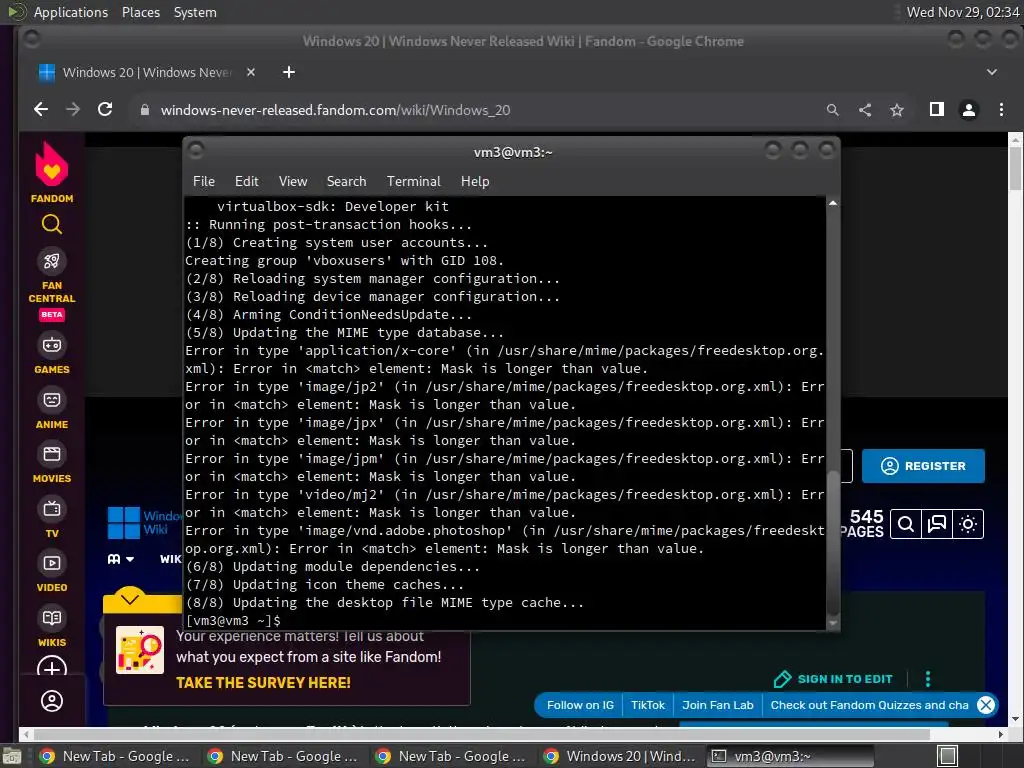Image resolution: width=1024 pixels, height=768 pixels.
Task: Click the Register button
Action: [x=923, y=466]
